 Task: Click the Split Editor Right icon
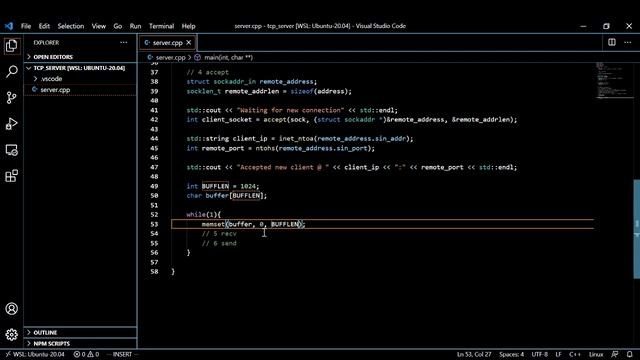tap(611, 42)
